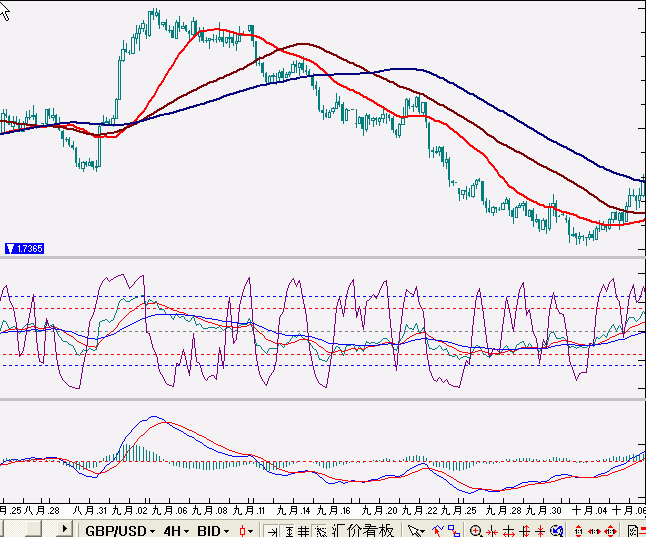Toggle vertical auto-scale icon
Viewport: 646px width, 538px height.
click(288, 531)
